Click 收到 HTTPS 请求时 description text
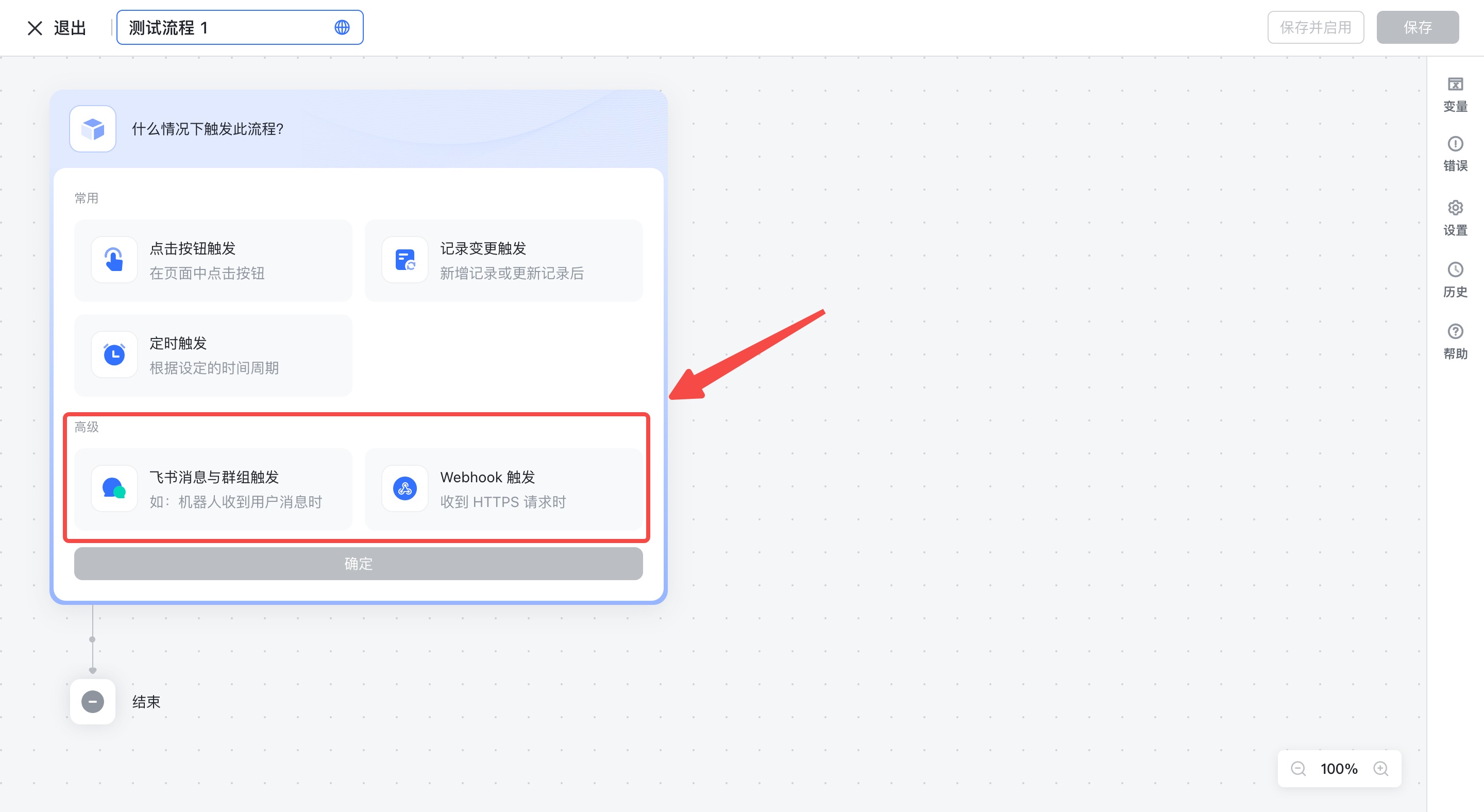This screenshot has height=812, width=1484. click(x=503, y=502)
